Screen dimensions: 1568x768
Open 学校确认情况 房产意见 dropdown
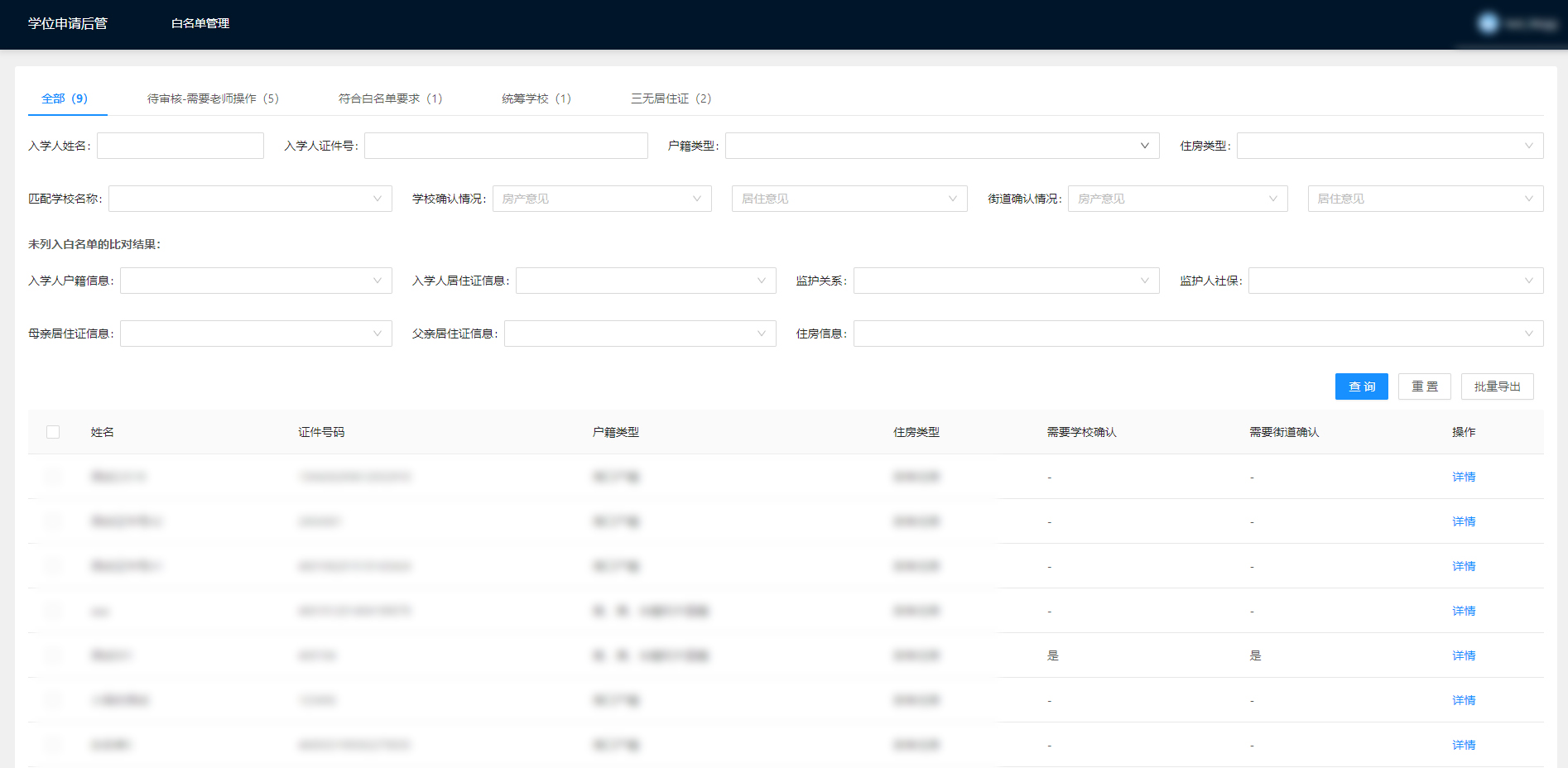tap(601, 199)
